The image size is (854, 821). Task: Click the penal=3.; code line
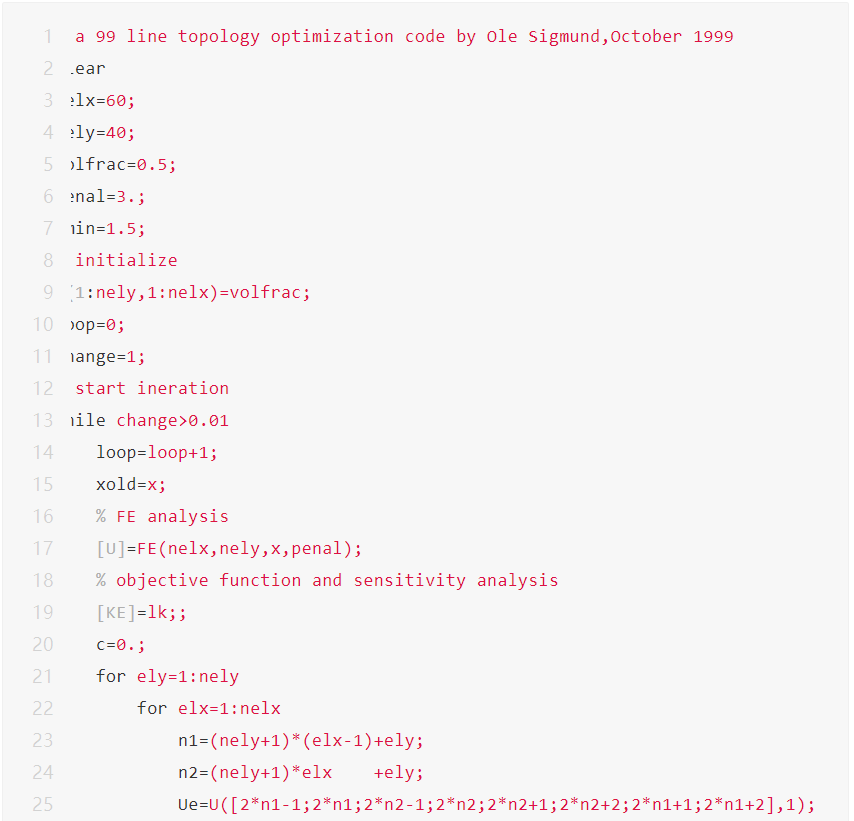110,197
